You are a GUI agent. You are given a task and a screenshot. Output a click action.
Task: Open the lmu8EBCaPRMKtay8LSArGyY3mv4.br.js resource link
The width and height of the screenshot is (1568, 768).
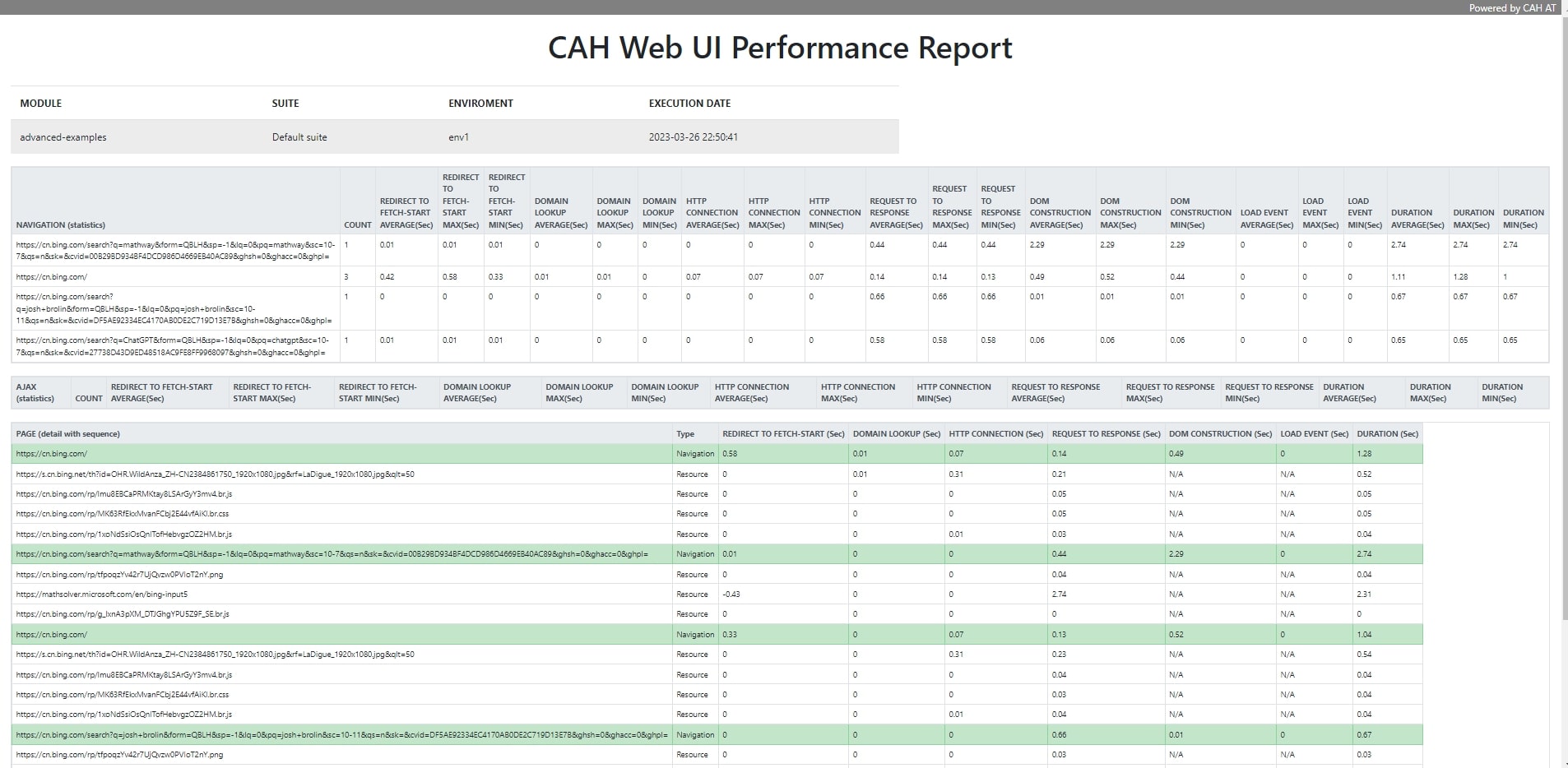coord(123,493)
